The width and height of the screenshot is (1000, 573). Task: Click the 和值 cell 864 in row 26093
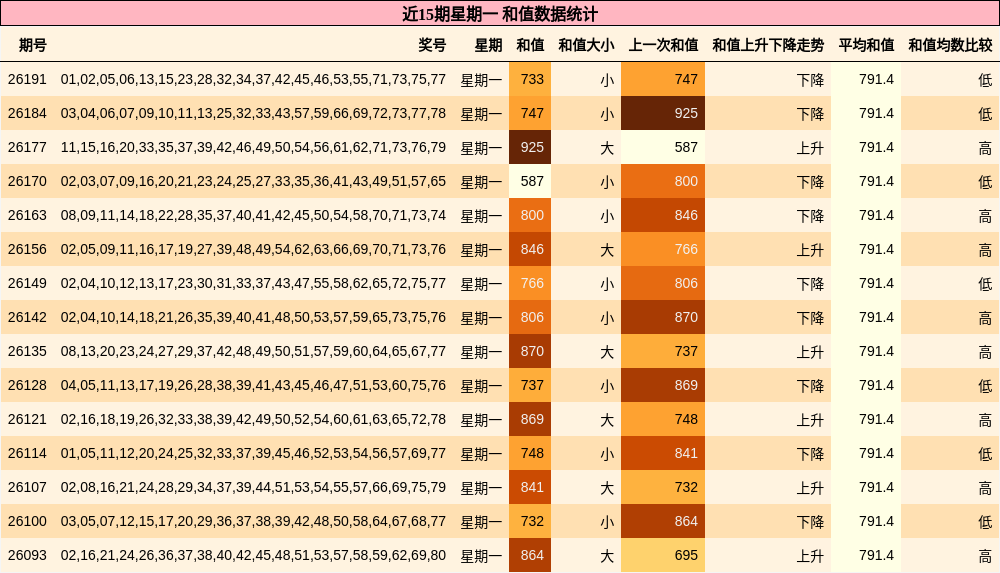click(x=530, y=555)
